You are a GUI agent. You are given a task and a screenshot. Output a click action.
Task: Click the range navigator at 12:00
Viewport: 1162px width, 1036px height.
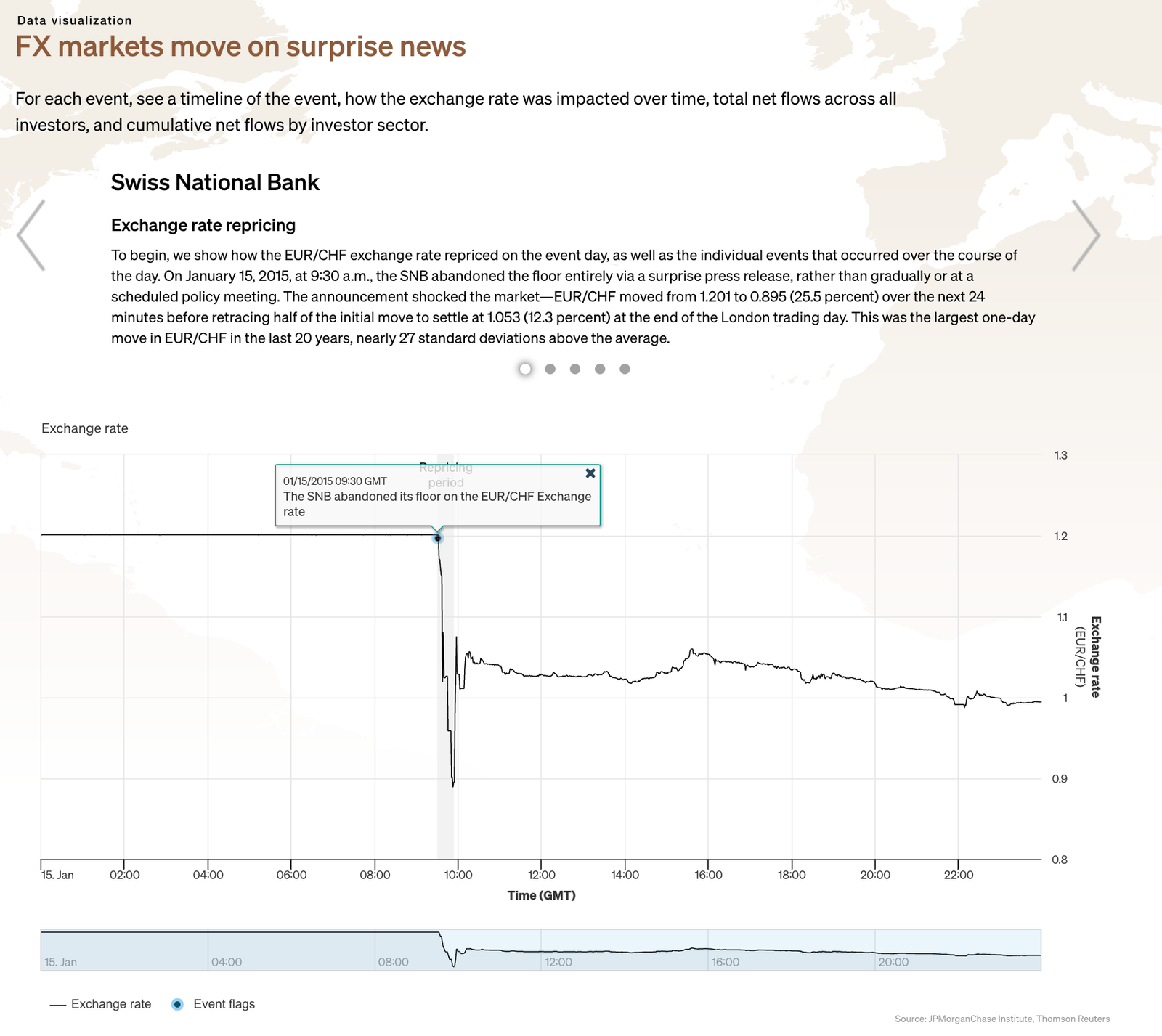click(542, 950)
